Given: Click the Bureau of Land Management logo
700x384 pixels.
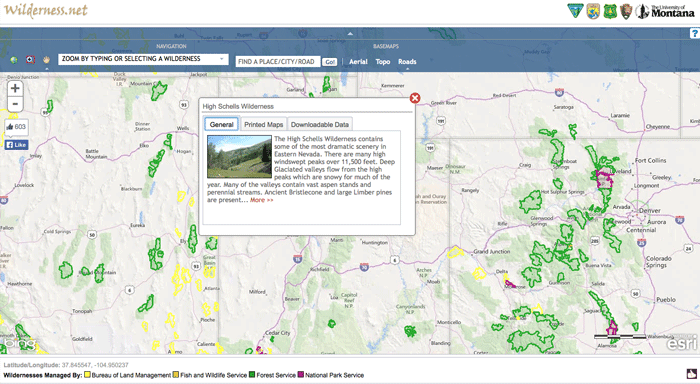Looking at the screenshot, I should click(x=575, y=11).
